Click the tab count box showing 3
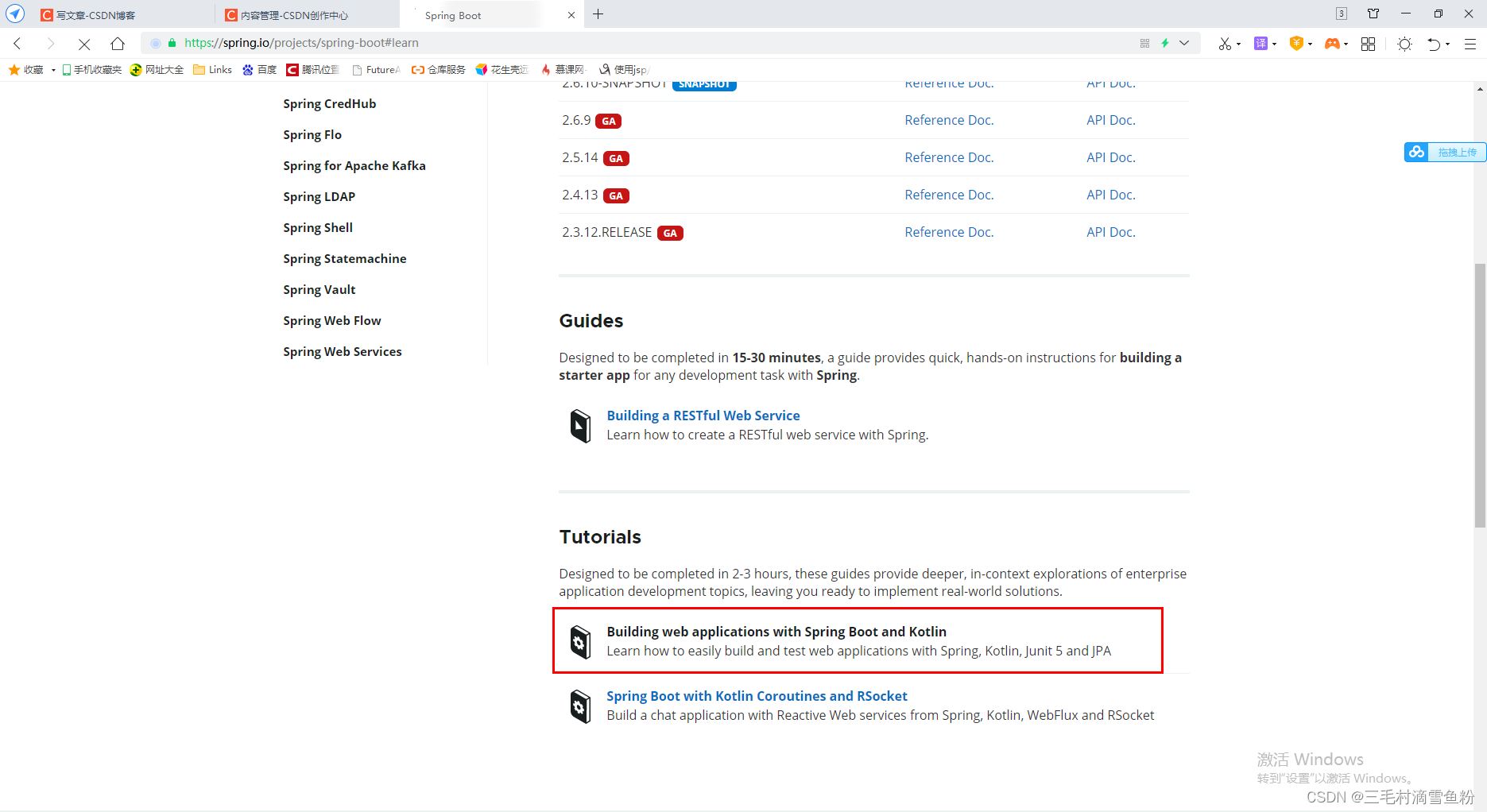 pyautogui.click(x=1342, y=14)
